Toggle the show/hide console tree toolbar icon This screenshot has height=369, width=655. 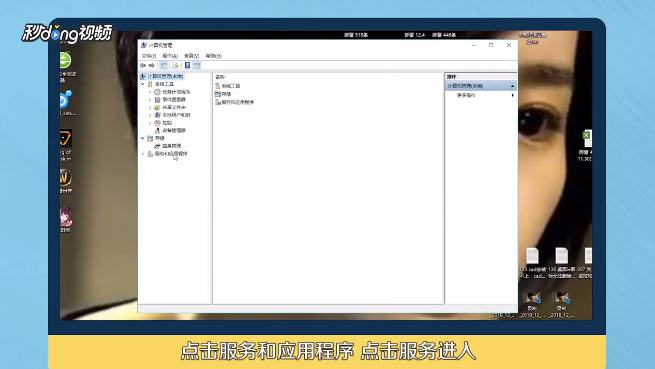pyautogui.click(x=164, y=66)
